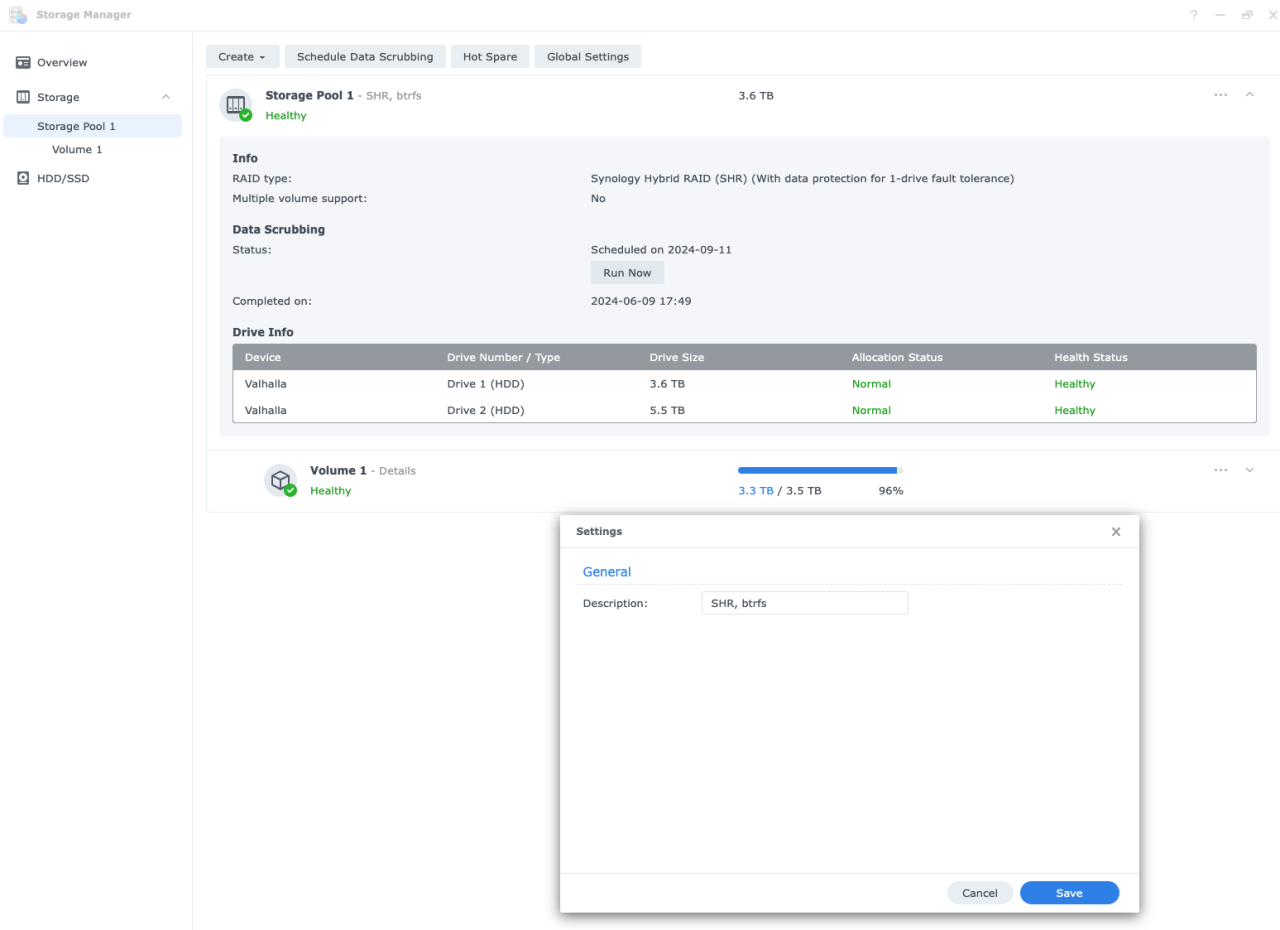Open the Create dropdown menu

pyautogui.click(x=242, y=56)
